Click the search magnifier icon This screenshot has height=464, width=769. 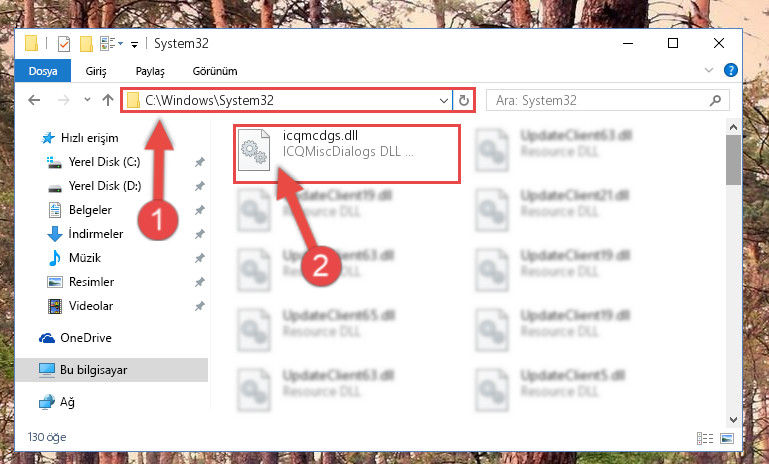click(716, 101)
